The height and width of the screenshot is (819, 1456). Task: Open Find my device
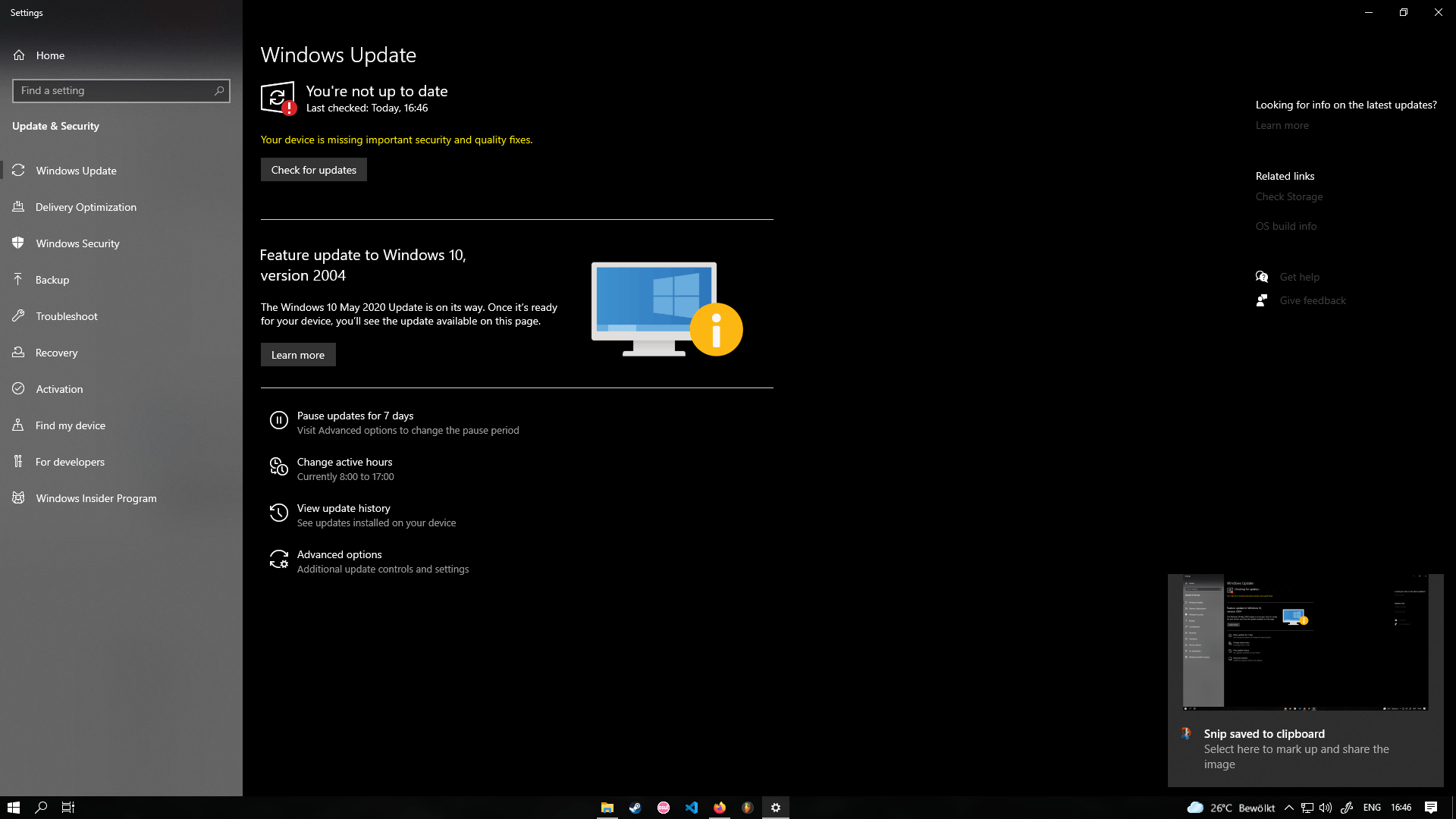pyautogui.click(x=71, y=425)
